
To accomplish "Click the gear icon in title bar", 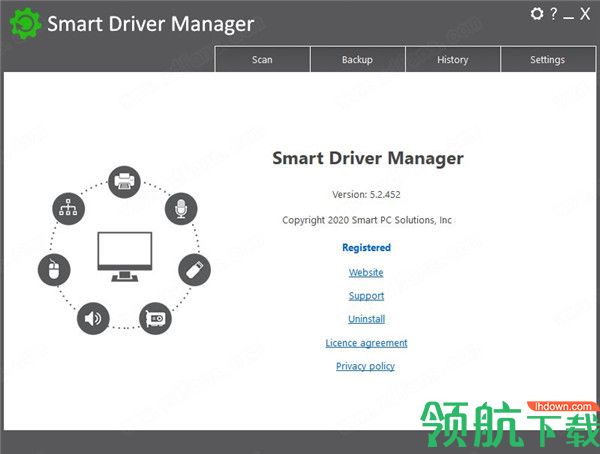I will tap(536, 14).
